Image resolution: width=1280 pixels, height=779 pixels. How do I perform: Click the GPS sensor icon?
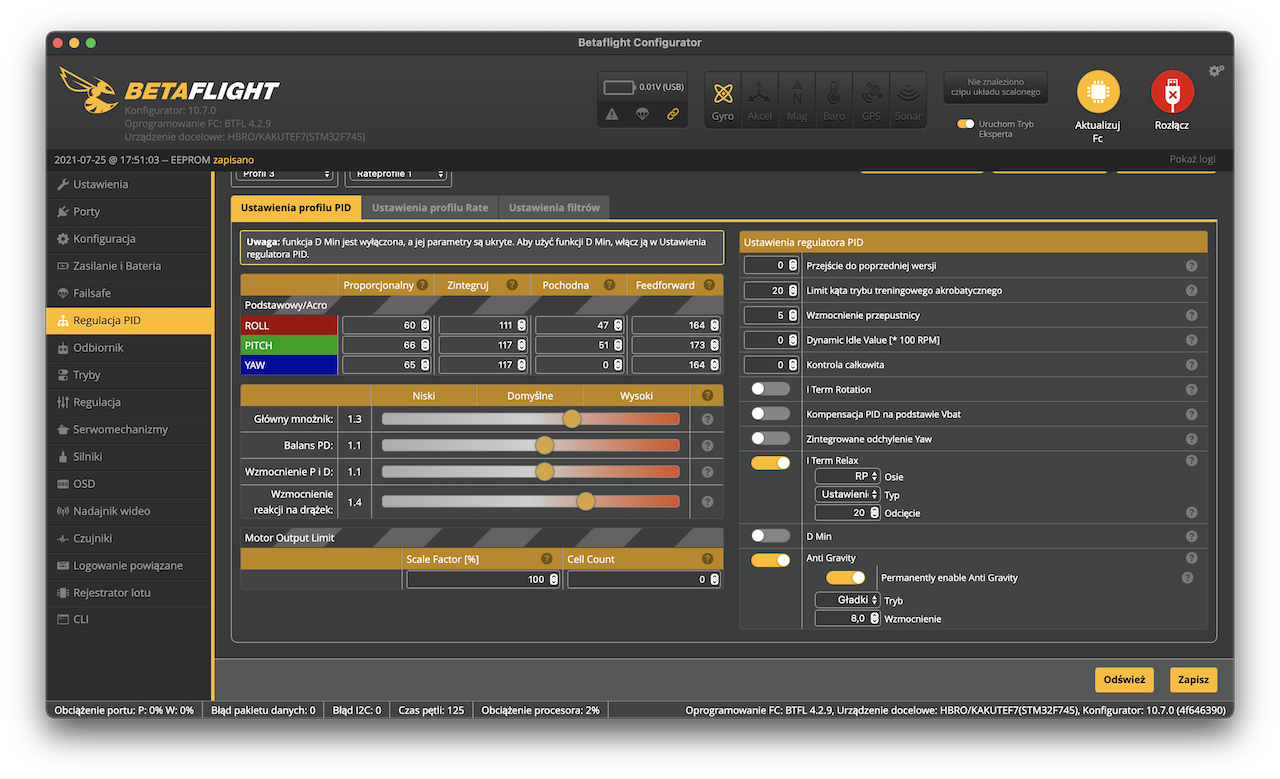click(871, 100)
